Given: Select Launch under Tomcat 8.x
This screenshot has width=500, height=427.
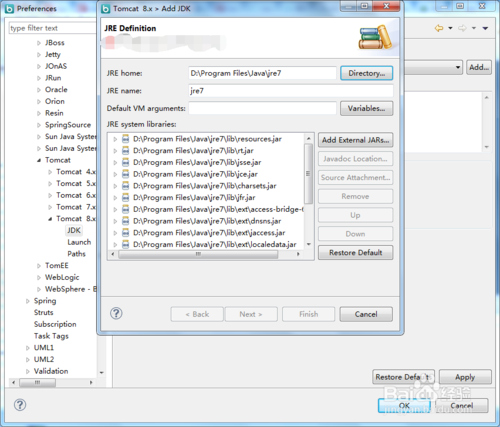Looking at the screenshot, I should coord(79,242).
